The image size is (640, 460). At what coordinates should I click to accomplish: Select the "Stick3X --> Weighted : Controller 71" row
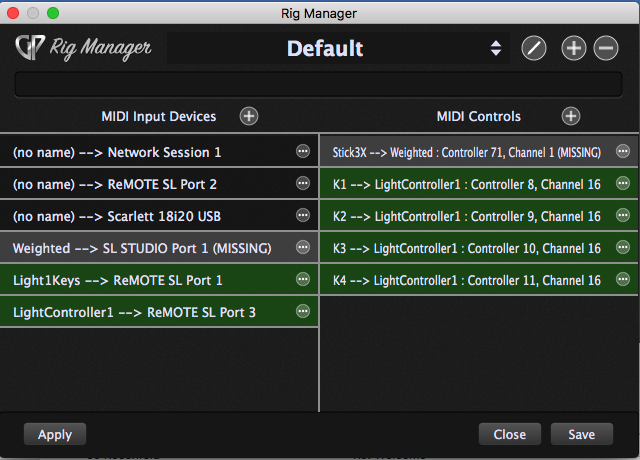pyautogui.click(x=479, y=152)
